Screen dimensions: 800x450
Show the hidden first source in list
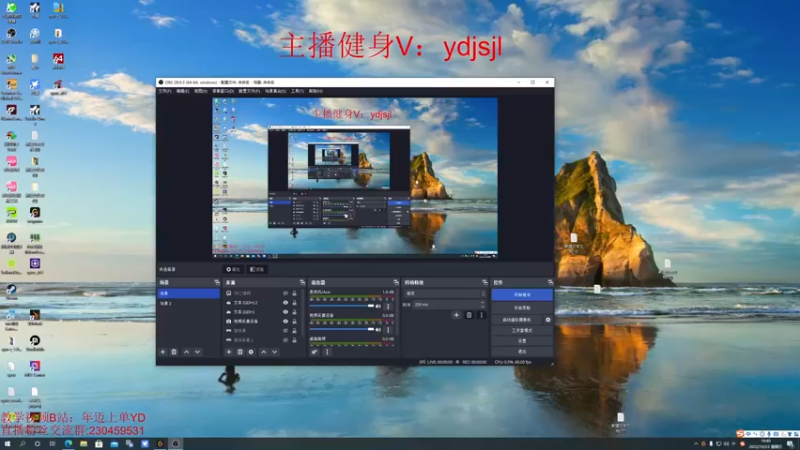(285, 293)
